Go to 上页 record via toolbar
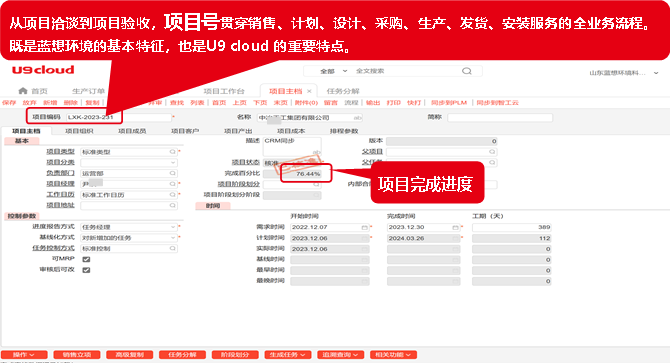Viewport: 671px width, 364px height. coord(240,103)
